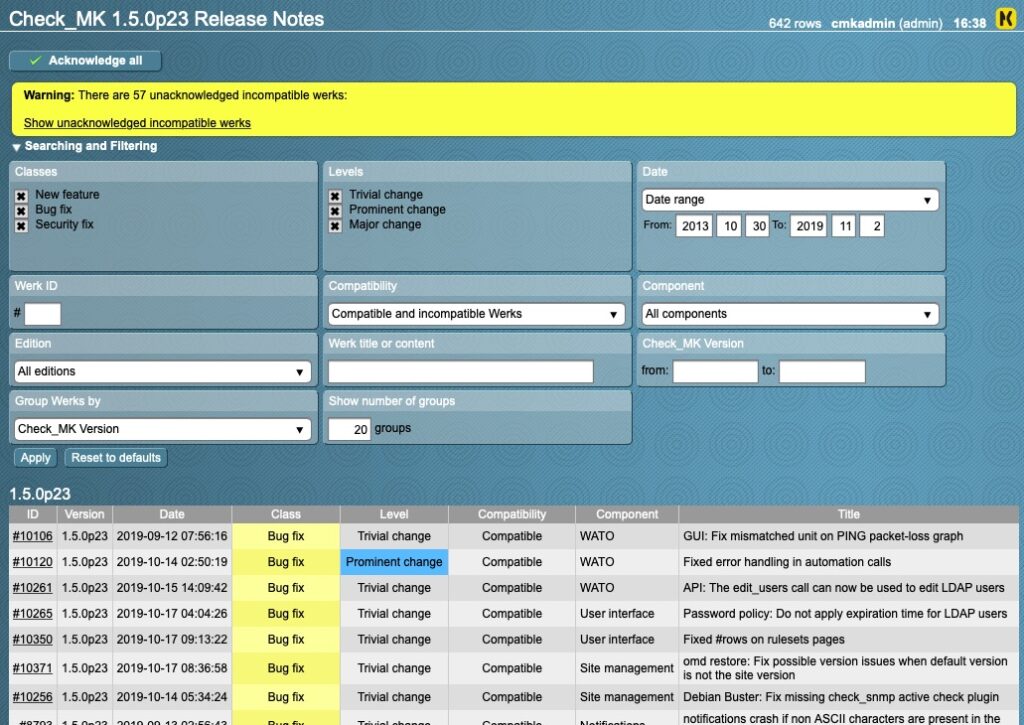Click the cmkadmin user name in header
This screenshot has height=725, width=1024.
[863, 24]
